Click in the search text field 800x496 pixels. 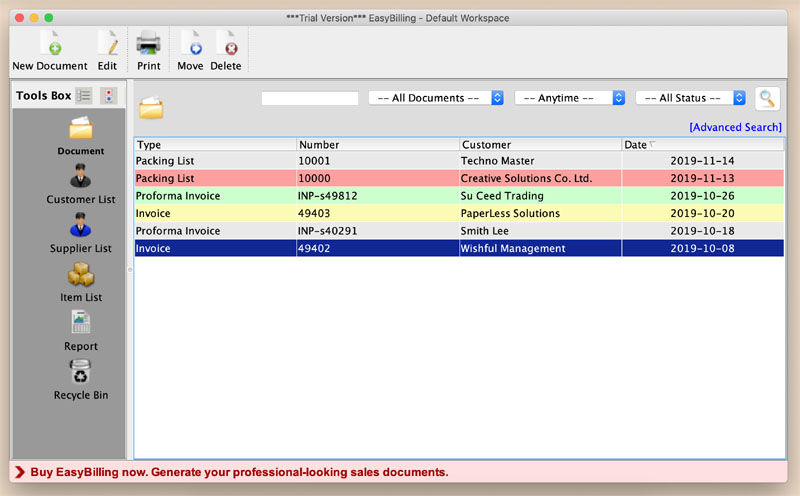tap(310, 98)
